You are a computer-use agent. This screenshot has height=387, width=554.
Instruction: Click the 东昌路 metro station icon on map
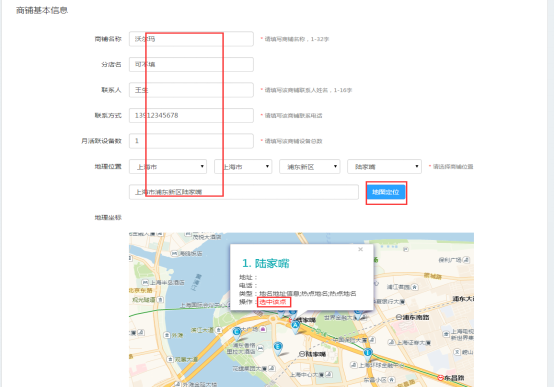click(441, 378)
